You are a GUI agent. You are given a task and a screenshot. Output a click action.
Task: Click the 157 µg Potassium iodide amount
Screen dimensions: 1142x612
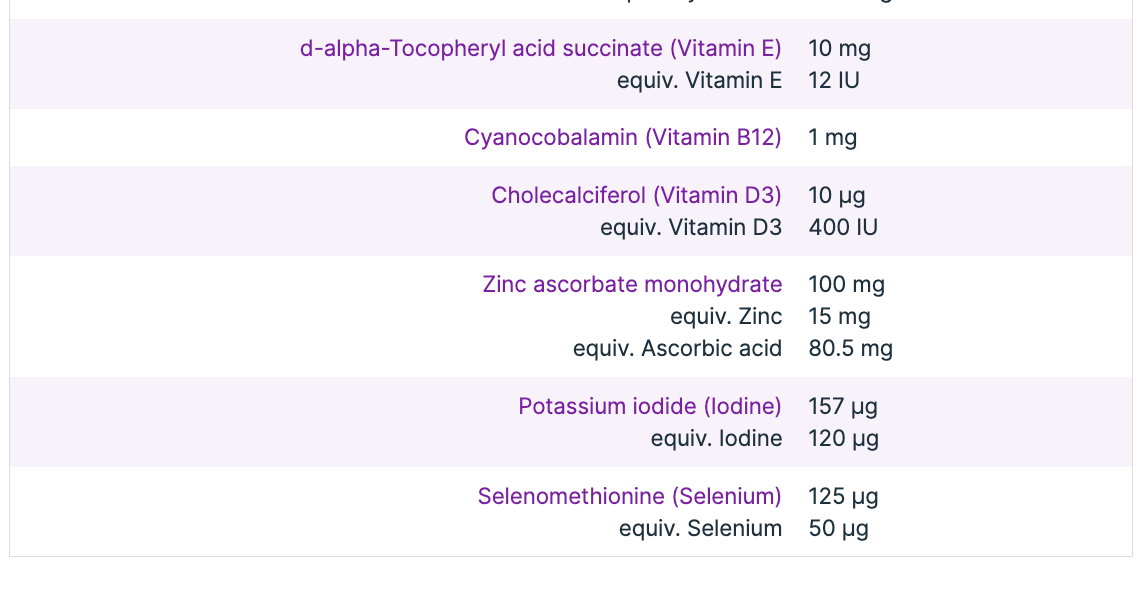[x=843, y=406]
